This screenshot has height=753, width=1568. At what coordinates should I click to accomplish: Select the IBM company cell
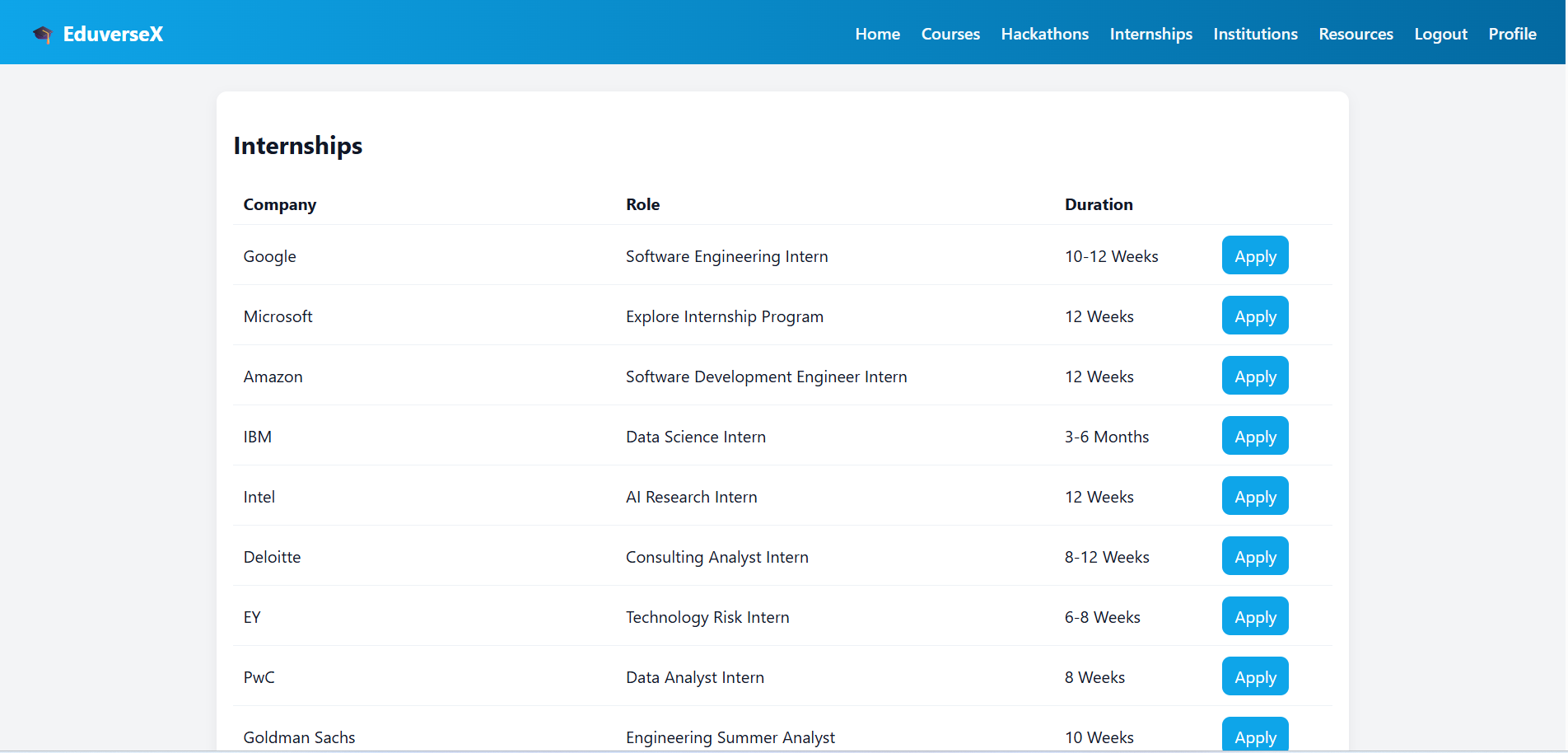(258, 437)
